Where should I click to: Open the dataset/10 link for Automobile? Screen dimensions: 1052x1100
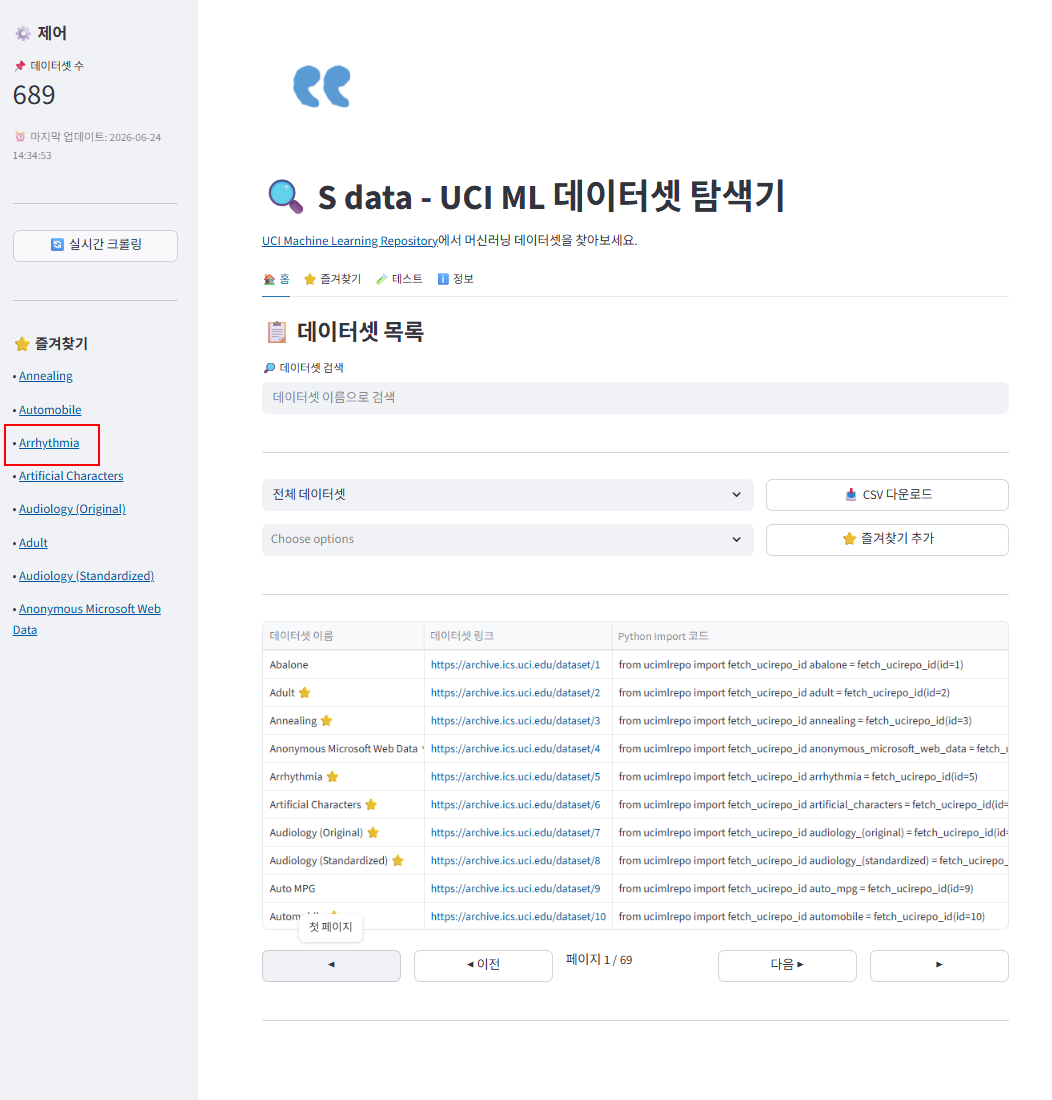coord(518,917)
